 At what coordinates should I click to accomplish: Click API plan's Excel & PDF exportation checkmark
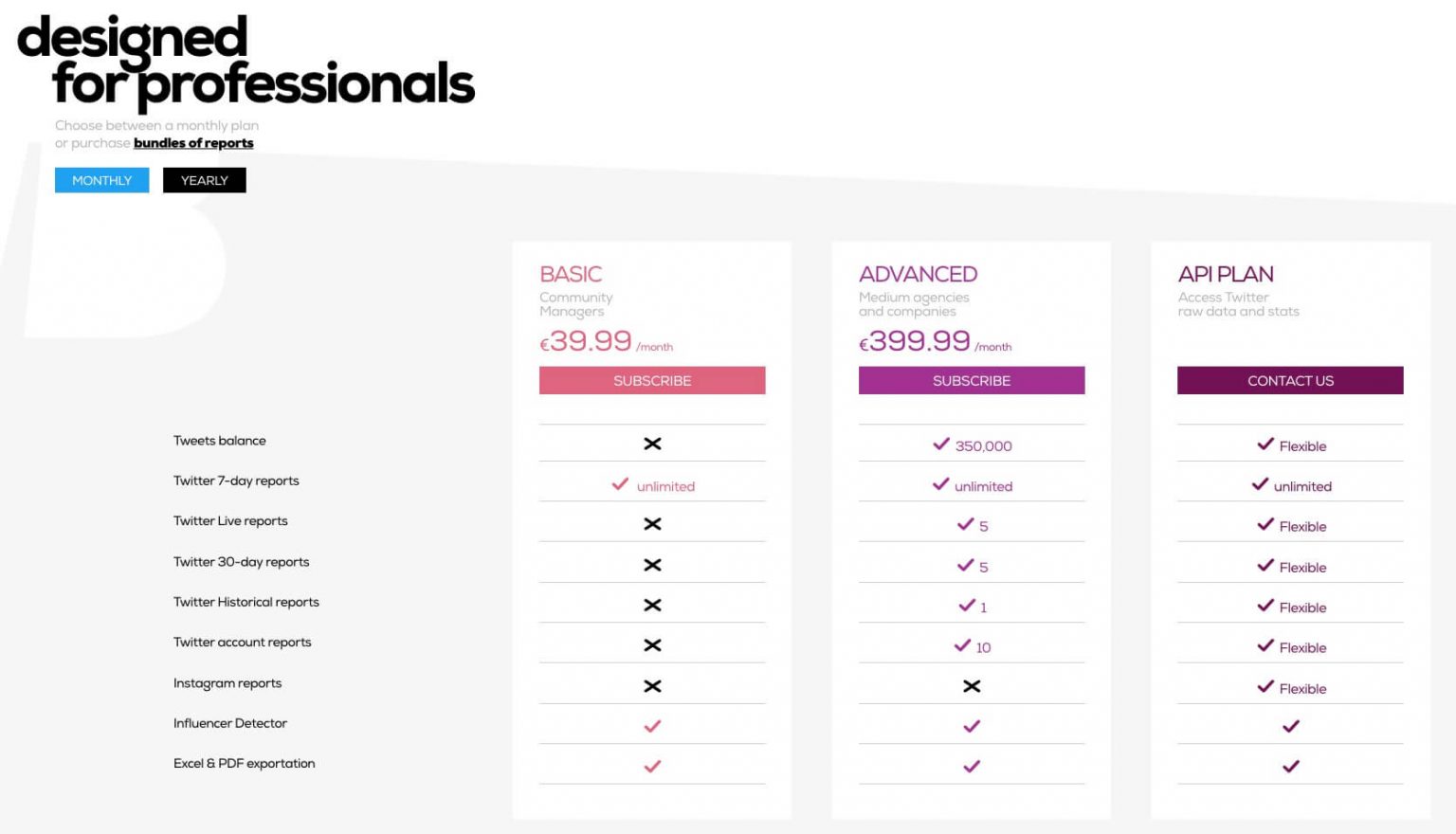[x=1290, y=767]
